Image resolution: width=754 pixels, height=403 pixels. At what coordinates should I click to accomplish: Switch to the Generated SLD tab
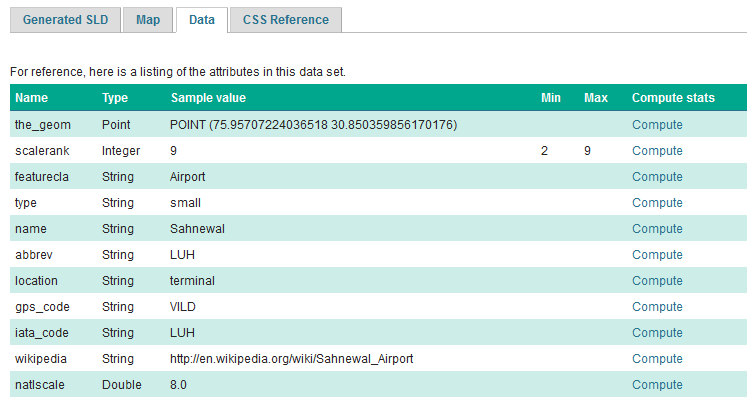click(x=65, y=19)
